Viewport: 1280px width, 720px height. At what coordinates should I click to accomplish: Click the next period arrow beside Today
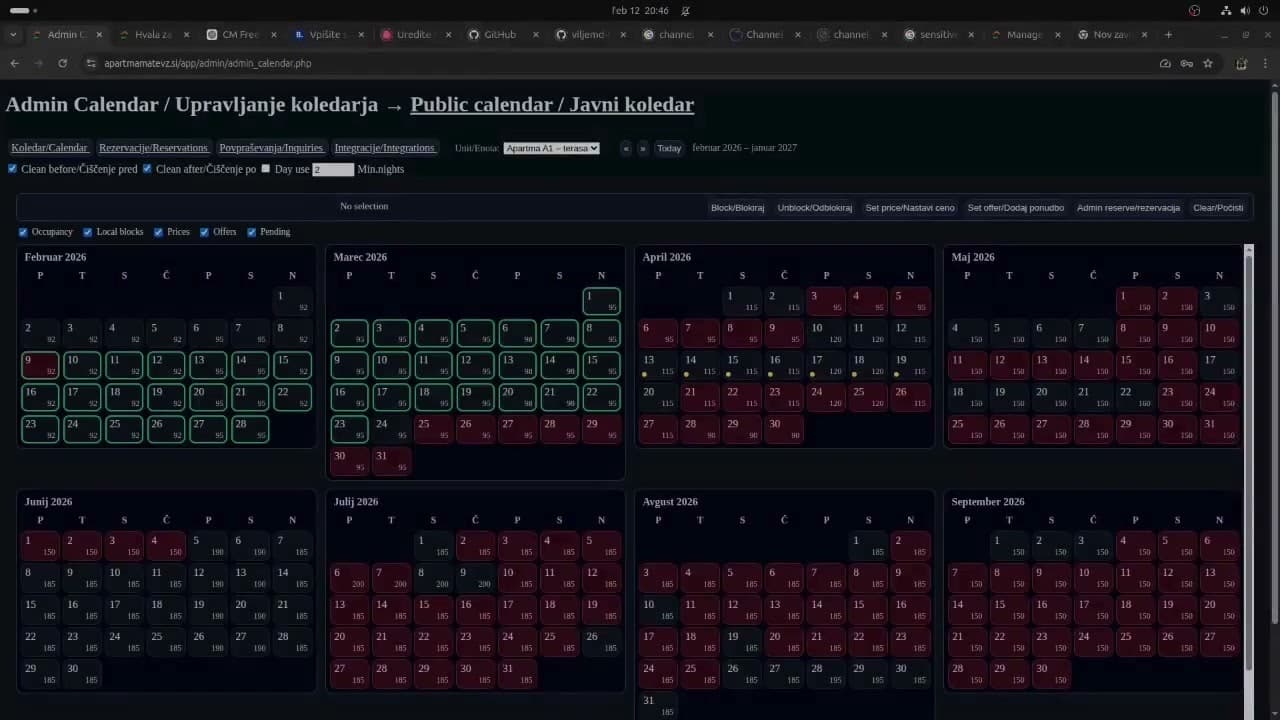pyautogui.click(x=641, y=148)
